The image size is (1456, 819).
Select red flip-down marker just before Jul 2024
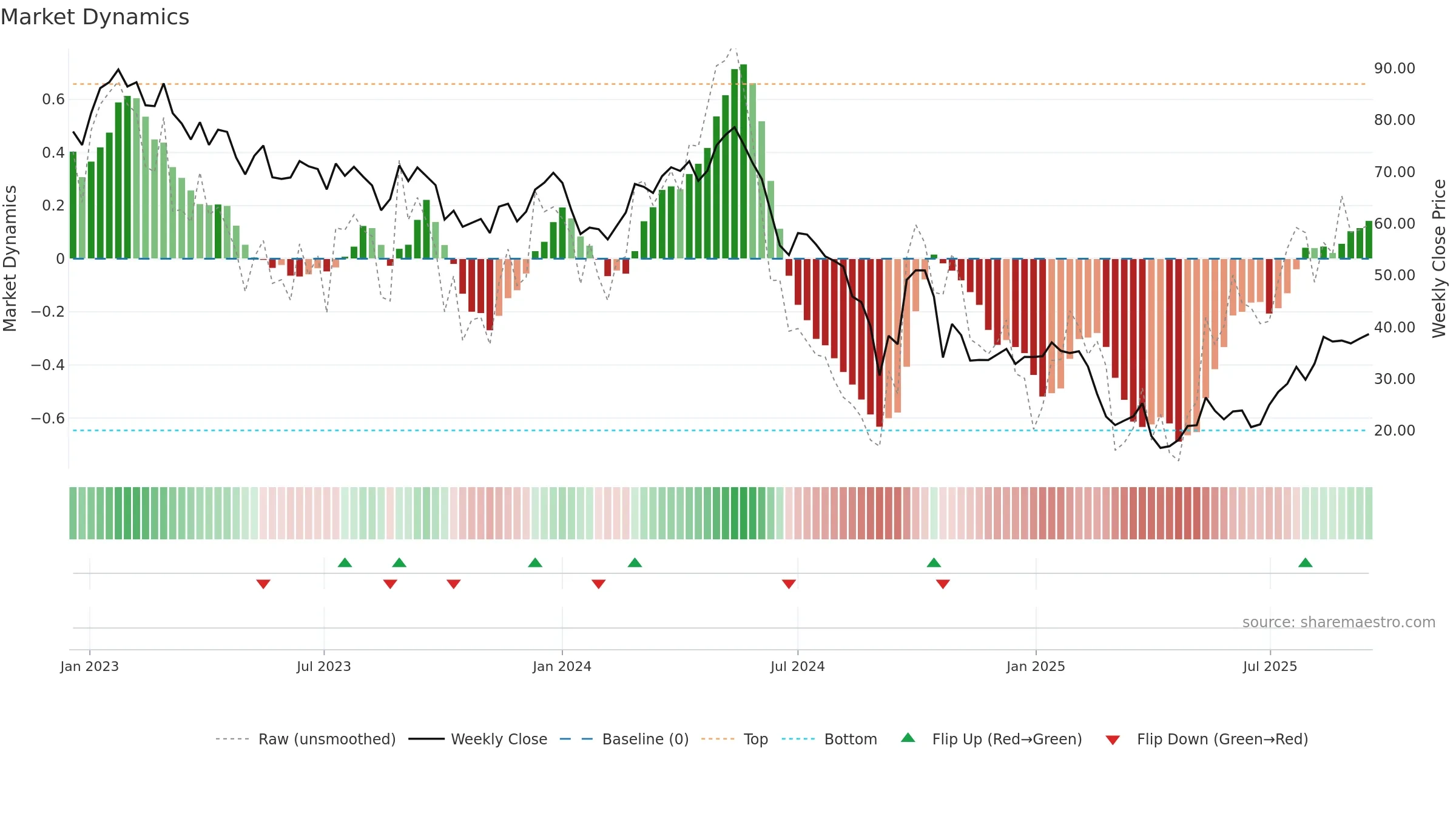pos(789,584)
